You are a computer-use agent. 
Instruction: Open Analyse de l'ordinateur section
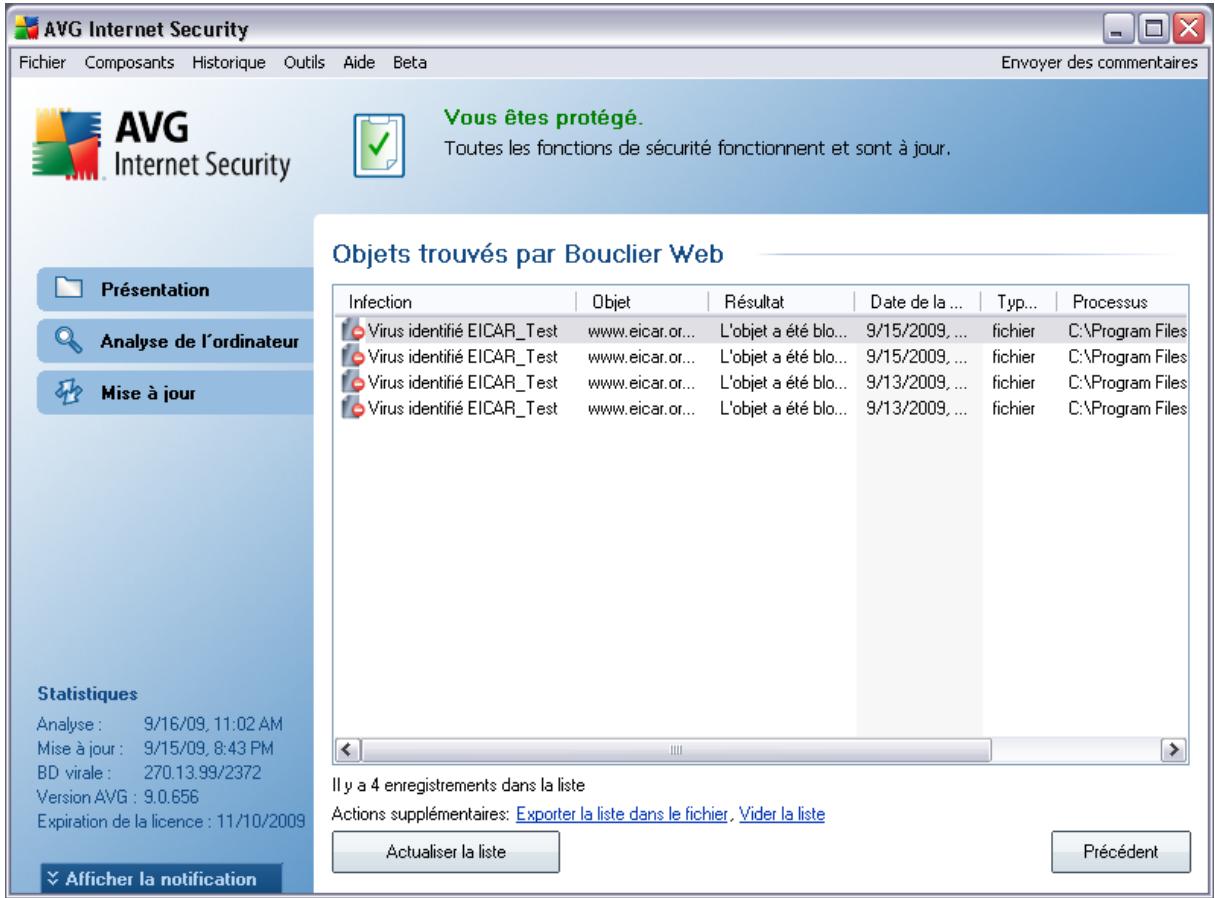[x=175, y=343]
